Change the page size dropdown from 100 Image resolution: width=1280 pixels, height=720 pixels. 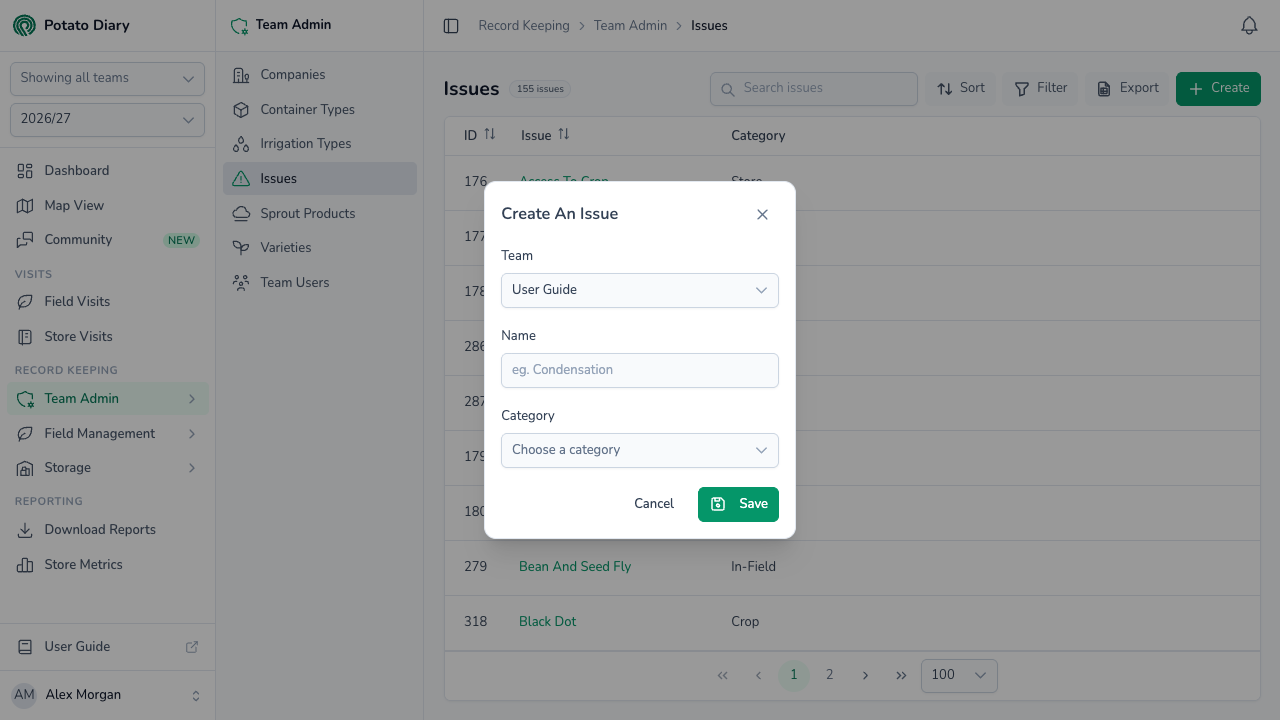tap(959, 675)
